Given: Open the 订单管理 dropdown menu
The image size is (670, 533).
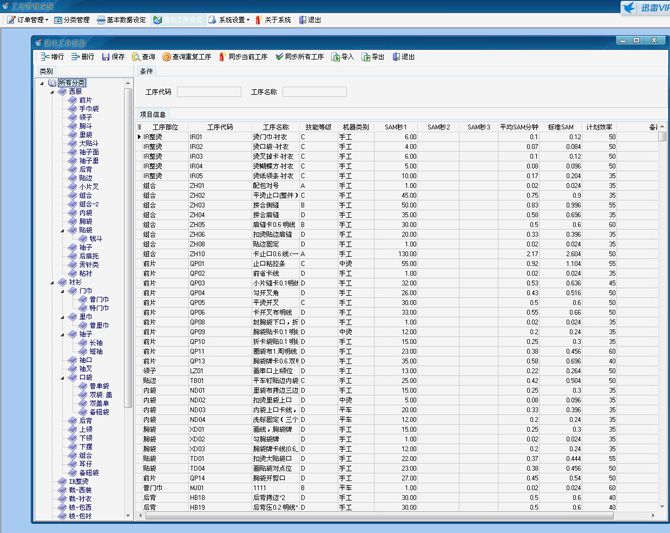Looking at the screenshot, I should pos(26,20).
